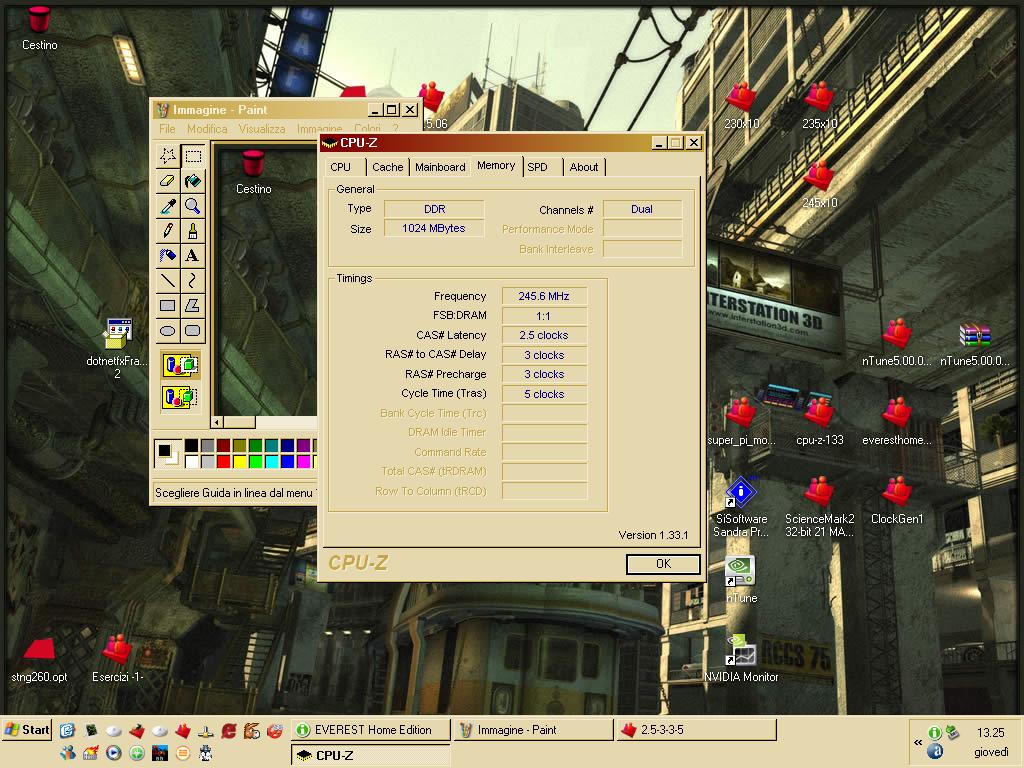The width and height of the screenshot is (1024, 768).
Task: Choose the Ellipse tool in Paint
Action: click(168, 330)
